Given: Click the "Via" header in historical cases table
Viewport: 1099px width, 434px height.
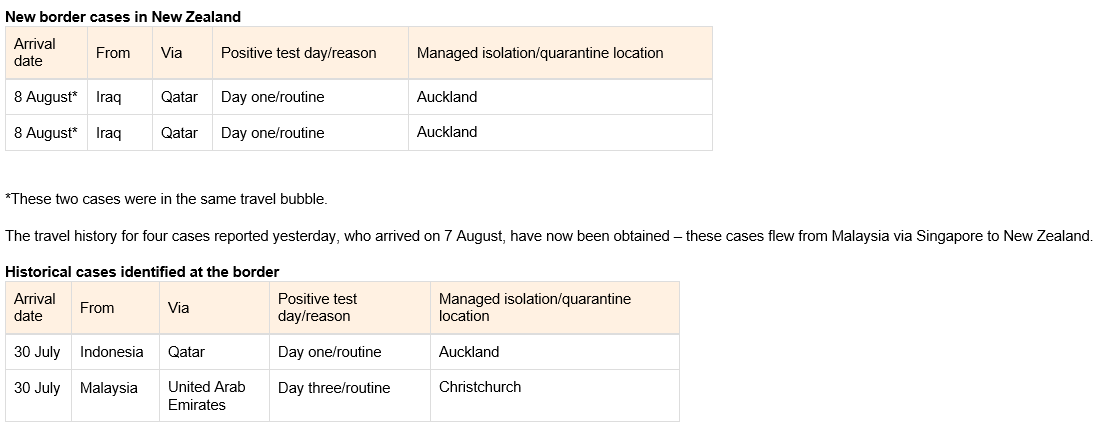Looking at the screenshot, I should point(179,308).
